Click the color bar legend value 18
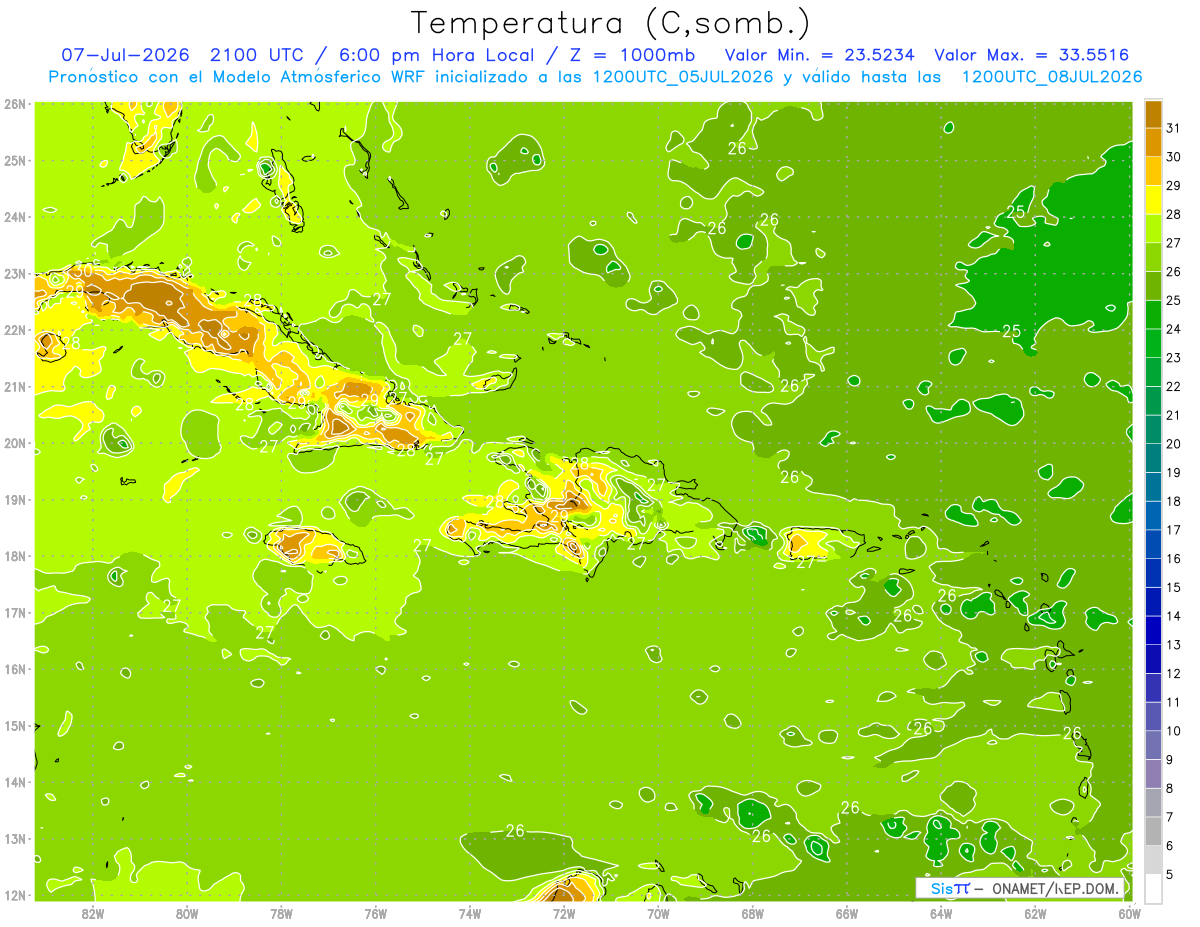This screenshot has width=1200, height=927. click(x=1173, y=501)
